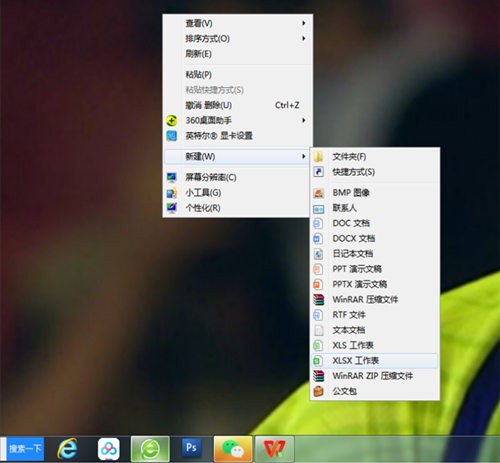Image resolution: width=500 pixels, height=463 pixels.
Task: Click the DOCX 文档 file icon
Action: (318, 238)
